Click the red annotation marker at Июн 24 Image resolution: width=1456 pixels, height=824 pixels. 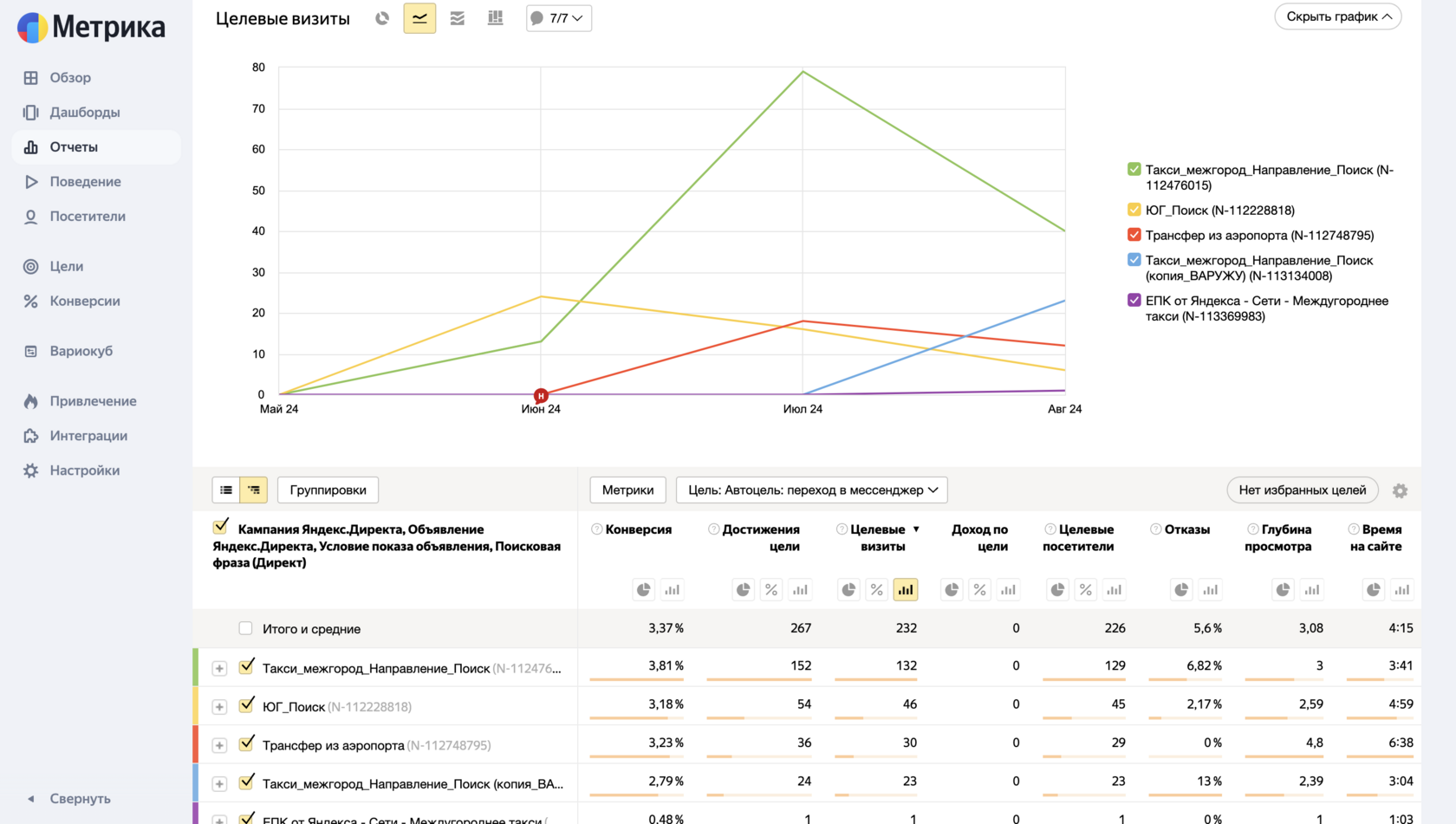[541, 395]
